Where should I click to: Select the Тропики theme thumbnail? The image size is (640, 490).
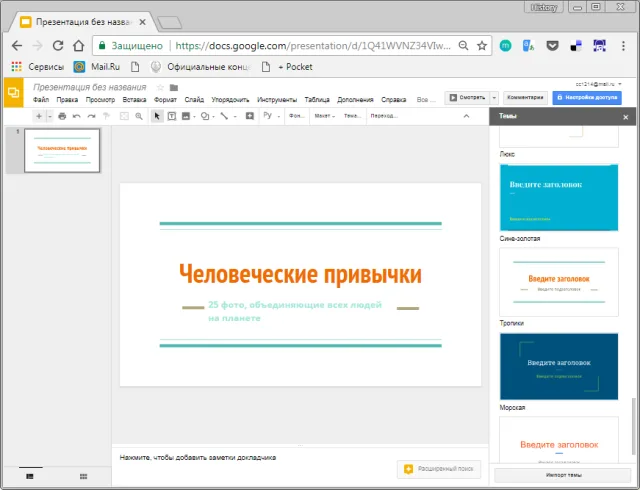tap(559, 282)
